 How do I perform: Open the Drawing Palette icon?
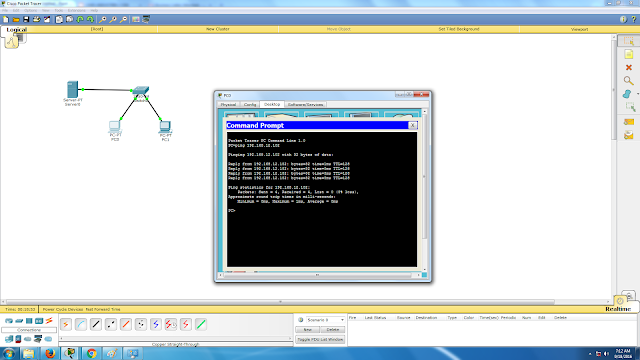click(x=136, y=19)
